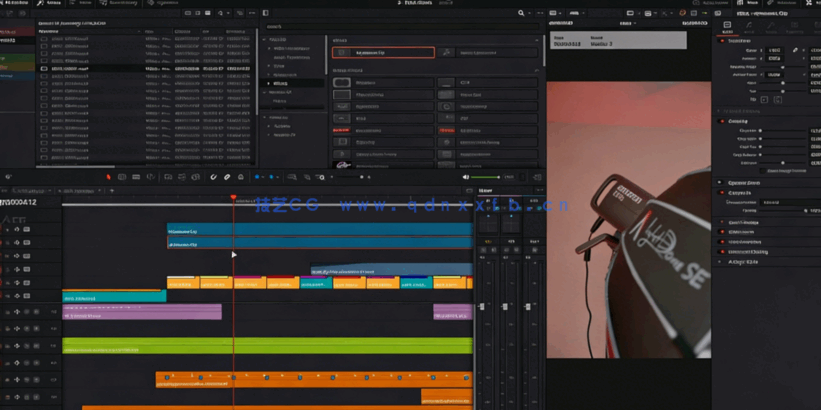Toggle the magnet Snapping icon
The height and width of the screenshot is (410, 821).
point(214,177)
